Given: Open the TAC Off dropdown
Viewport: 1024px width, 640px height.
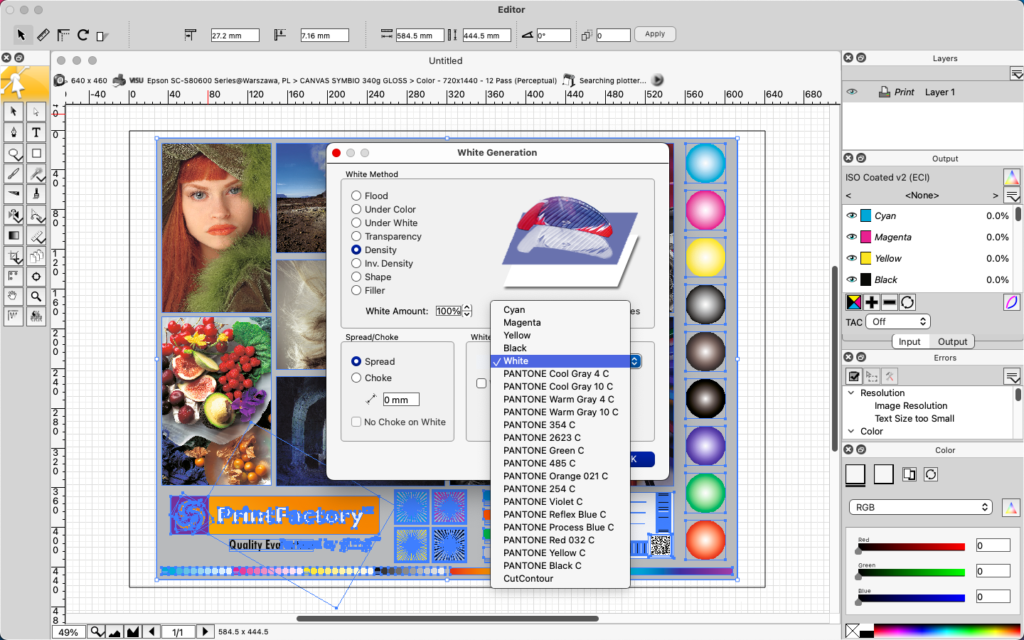Looking at the screenshot, I should tap(898, 321).
